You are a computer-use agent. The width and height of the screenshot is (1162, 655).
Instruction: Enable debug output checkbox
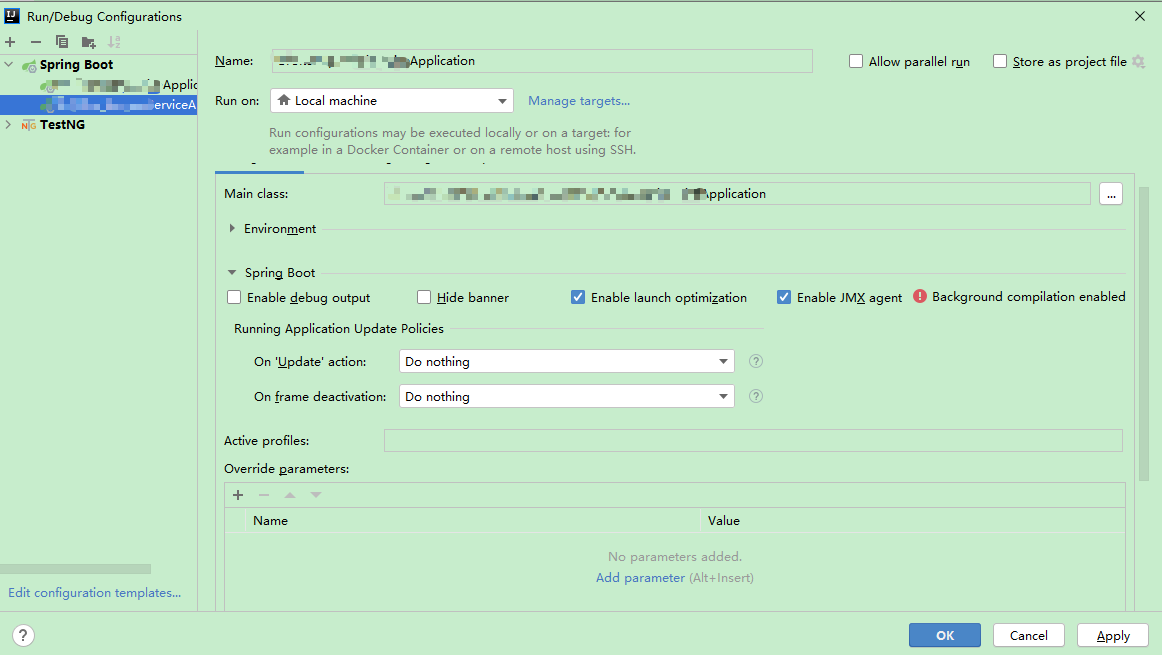234,297
